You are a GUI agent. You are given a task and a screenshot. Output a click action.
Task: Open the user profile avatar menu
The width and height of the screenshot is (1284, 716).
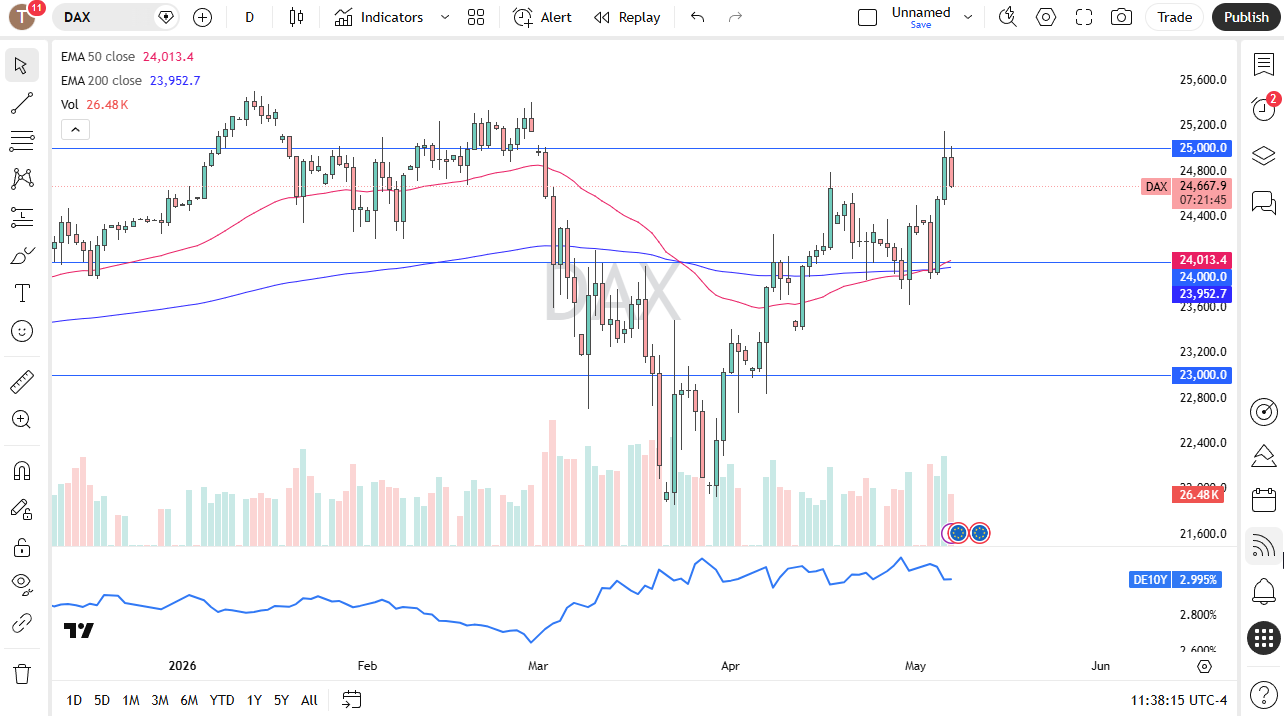click(x=24, y=17)
